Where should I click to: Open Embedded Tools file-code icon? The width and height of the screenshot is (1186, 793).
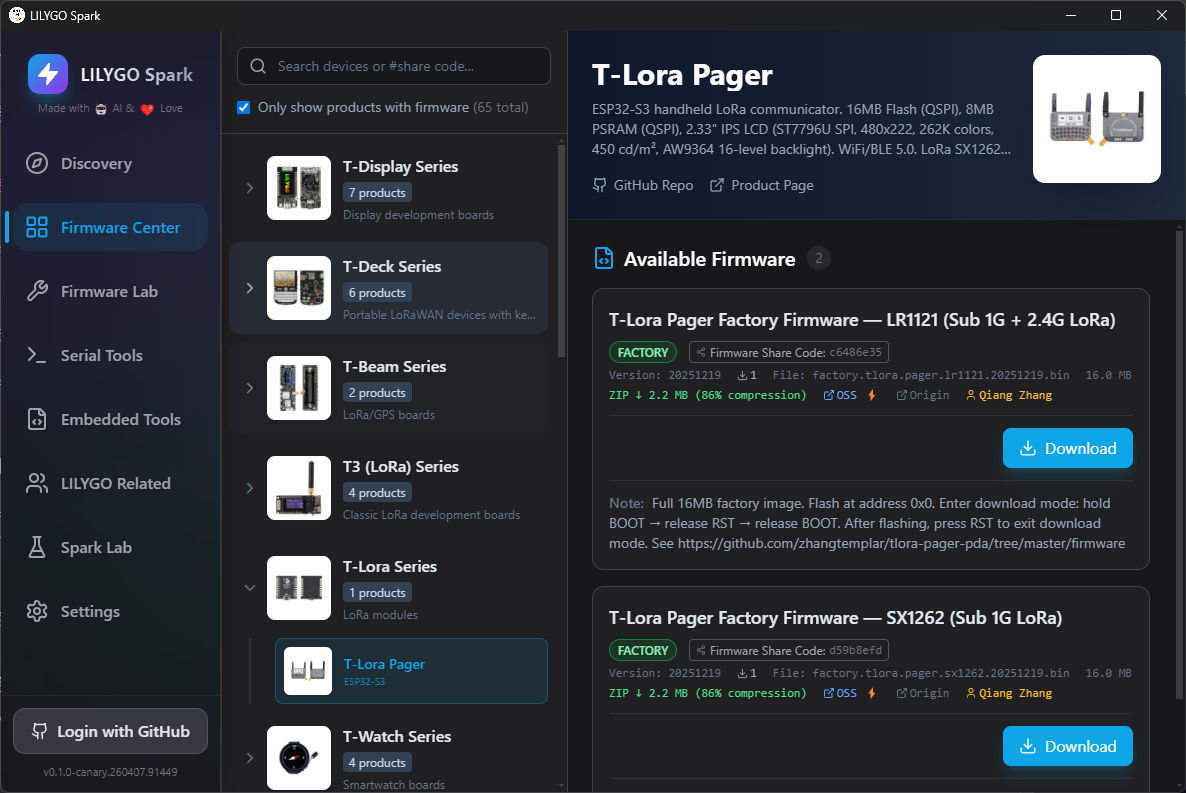pos(37,420)
